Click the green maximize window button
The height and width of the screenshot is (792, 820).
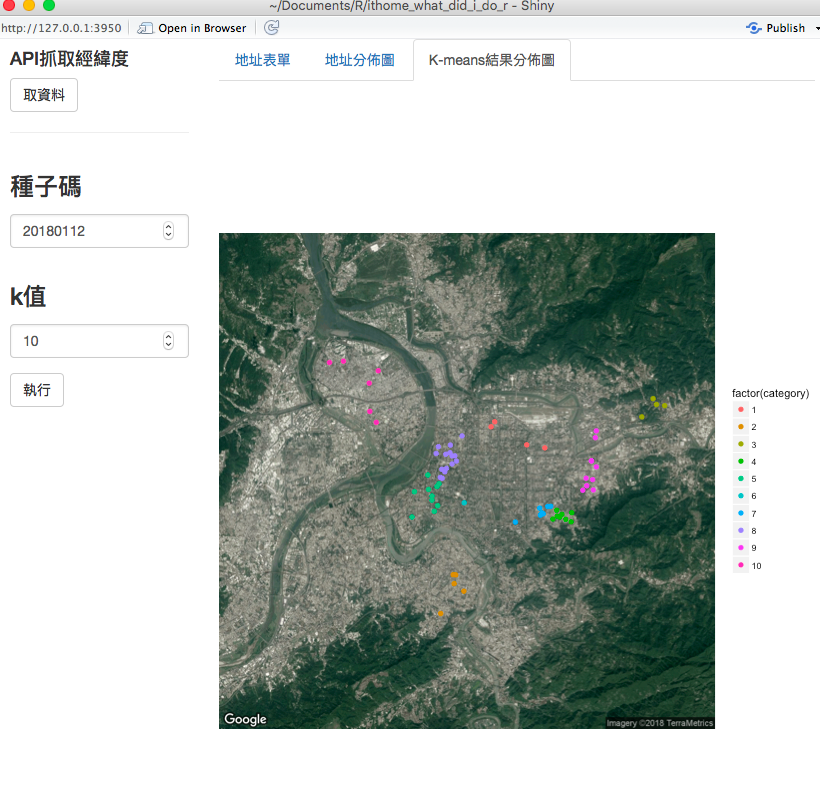[x=49, y=5]
